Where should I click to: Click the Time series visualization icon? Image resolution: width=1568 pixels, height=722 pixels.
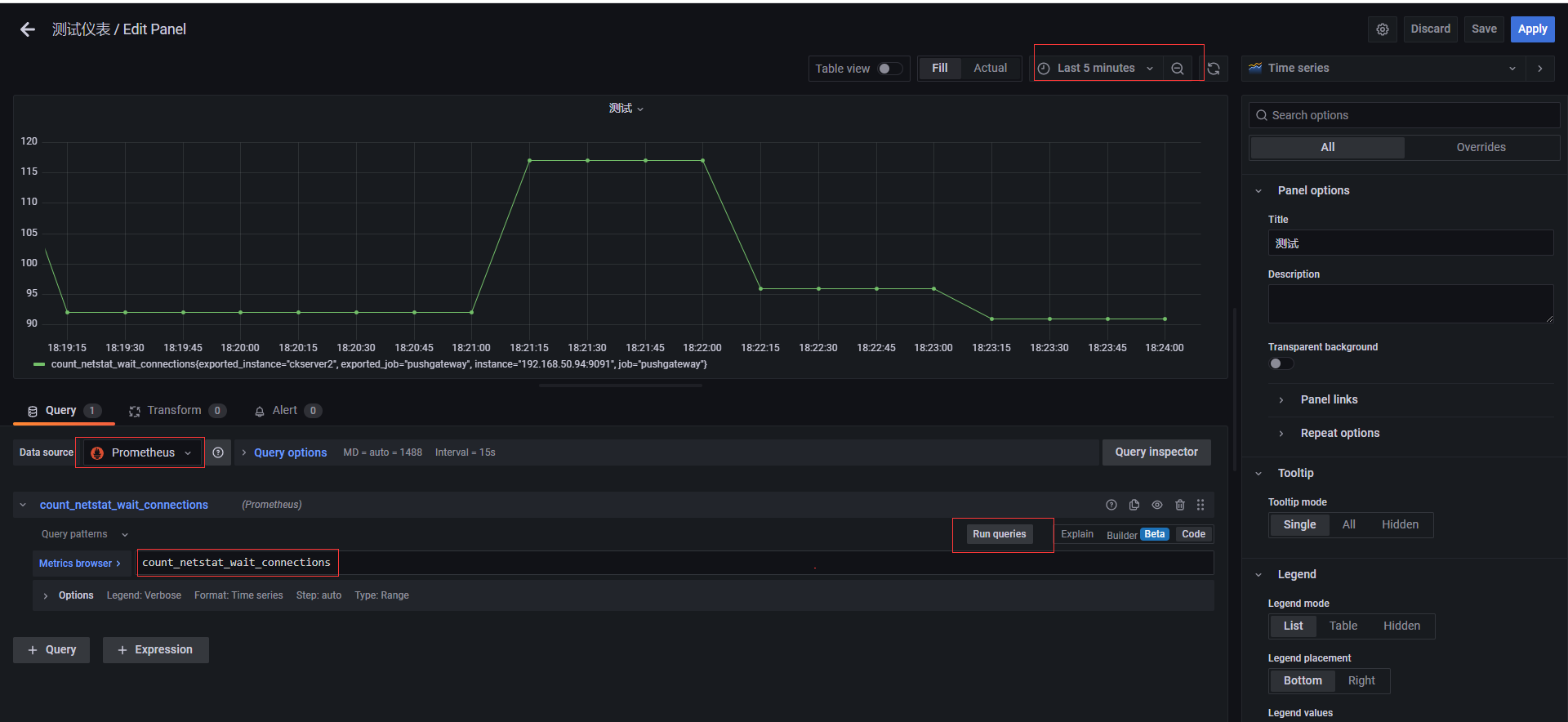(x=1255, y=68)
